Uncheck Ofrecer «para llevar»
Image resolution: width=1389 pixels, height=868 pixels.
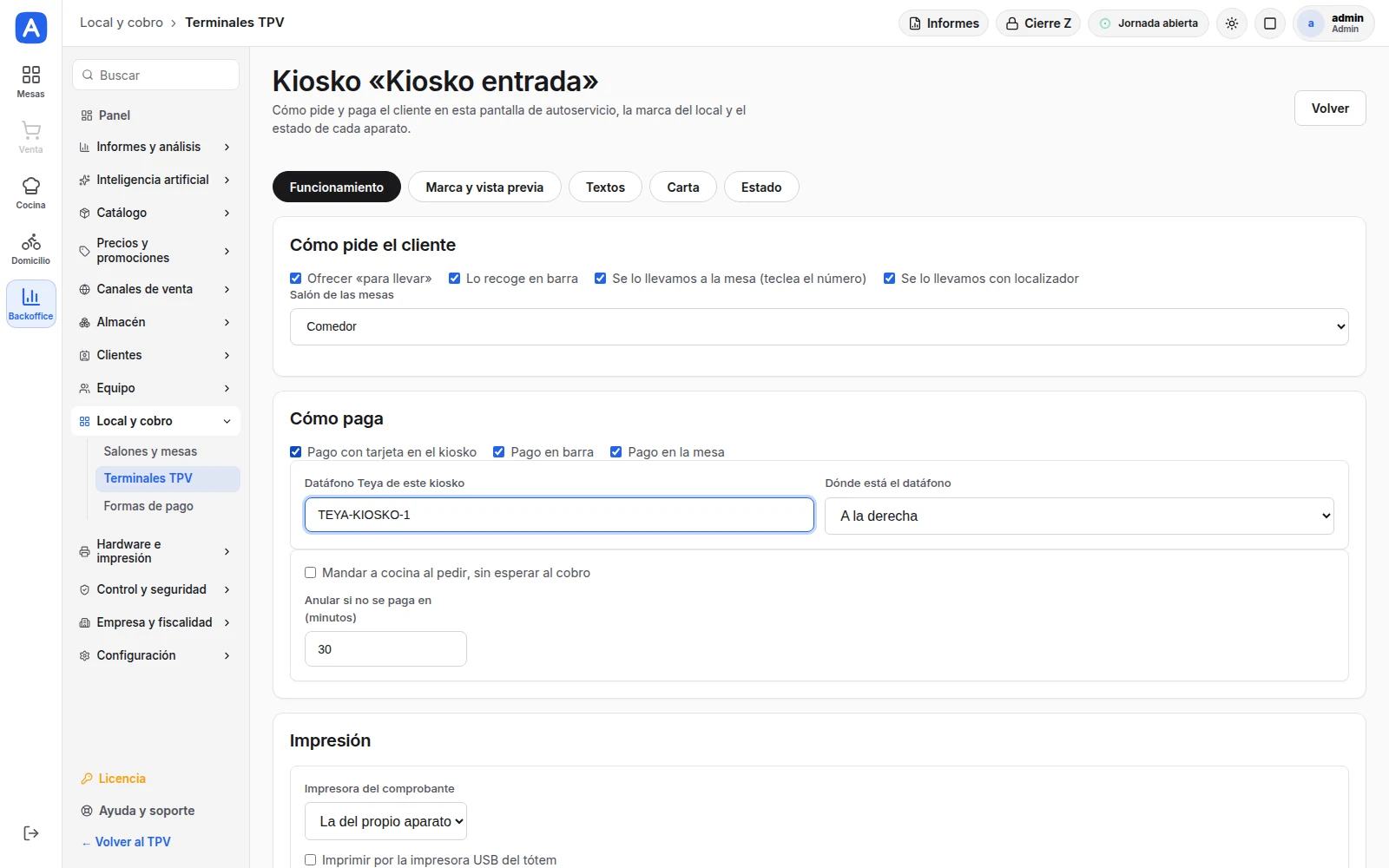(x=295, y=279)
